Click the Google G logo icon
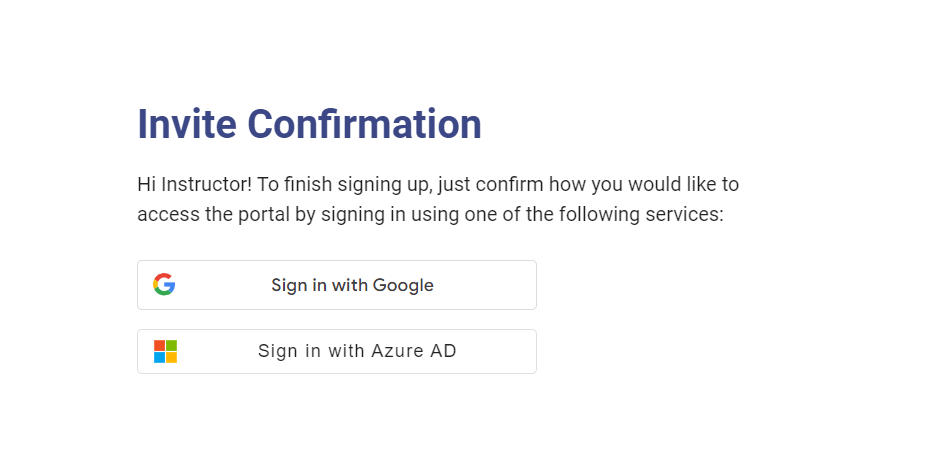The width and height of the screenshot is (949, 461). click(164, 284)
